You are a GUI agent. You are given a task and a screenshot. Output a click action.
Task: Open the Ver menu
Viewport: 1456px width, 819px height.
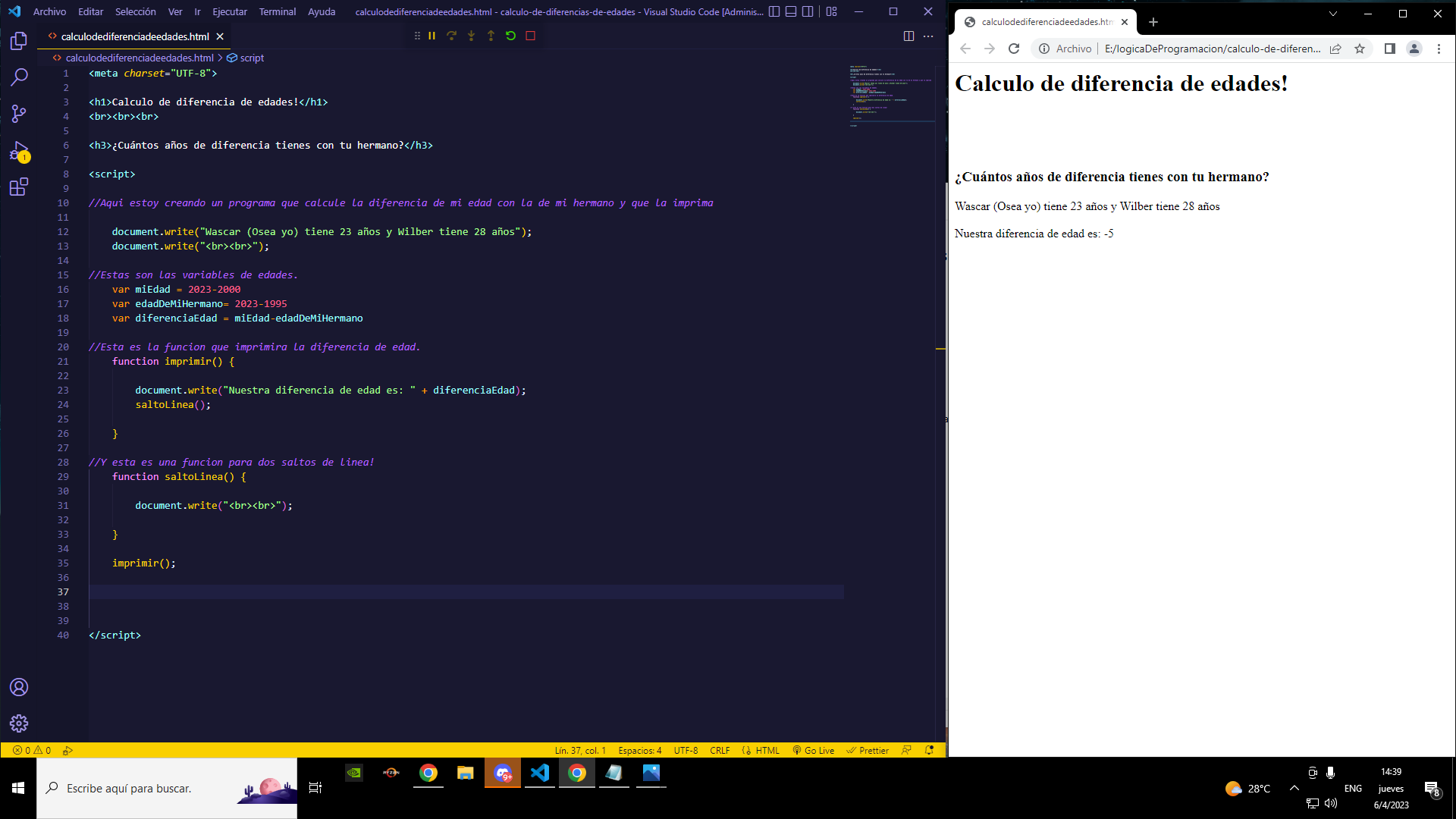point(175,11)
